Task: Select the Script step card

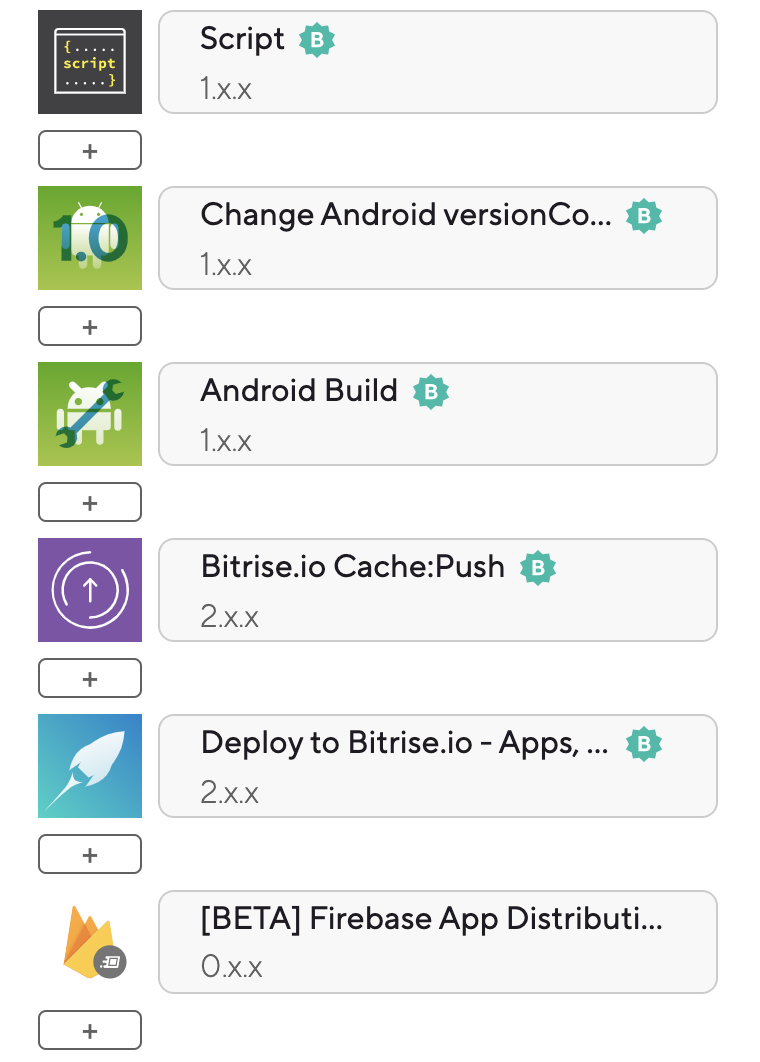Action: 438,62
